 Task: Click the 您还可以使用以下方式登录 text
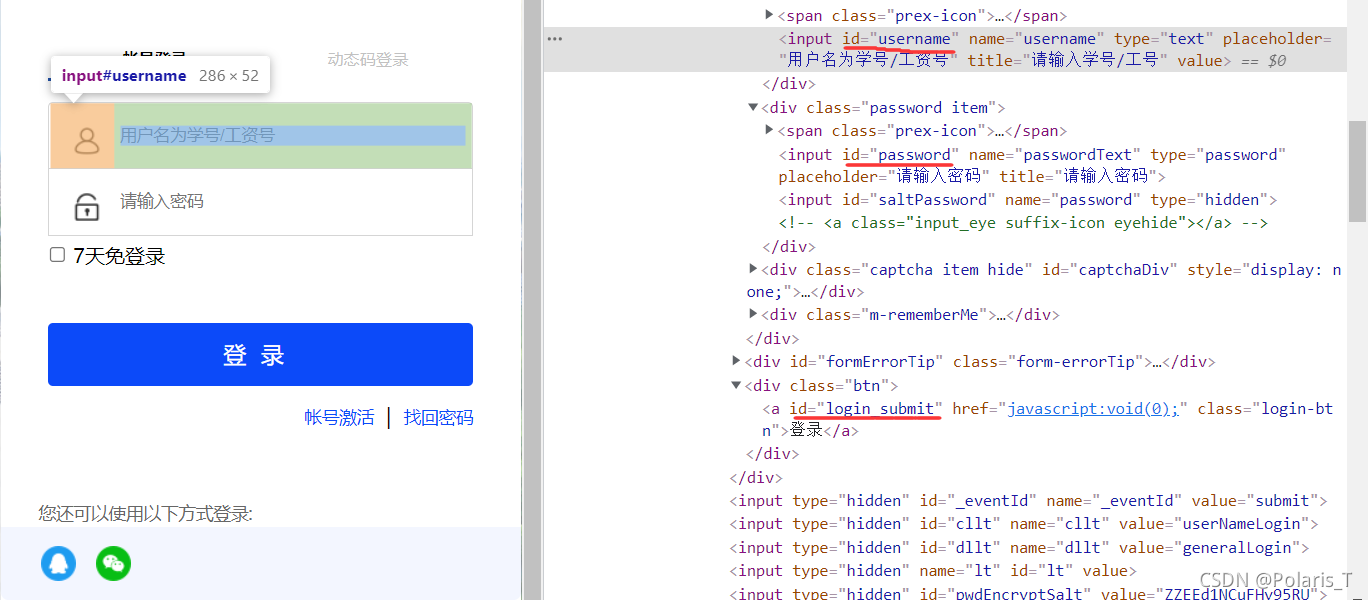tap(146, 514)
